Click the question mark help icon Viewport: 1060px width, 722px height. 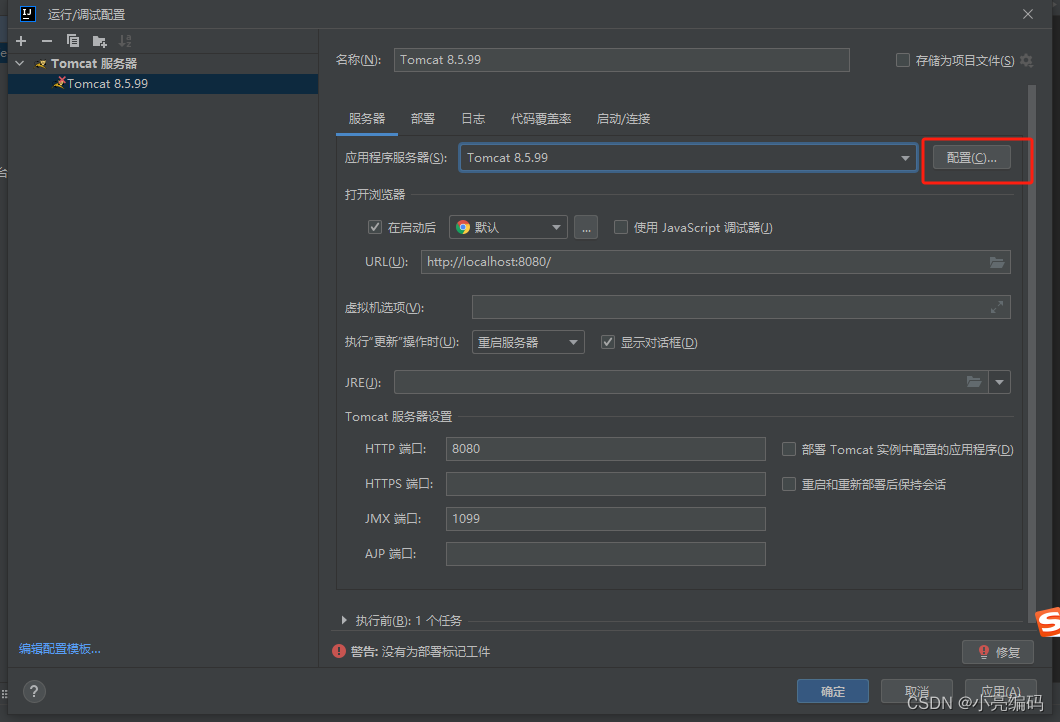[x=33, y=691]
